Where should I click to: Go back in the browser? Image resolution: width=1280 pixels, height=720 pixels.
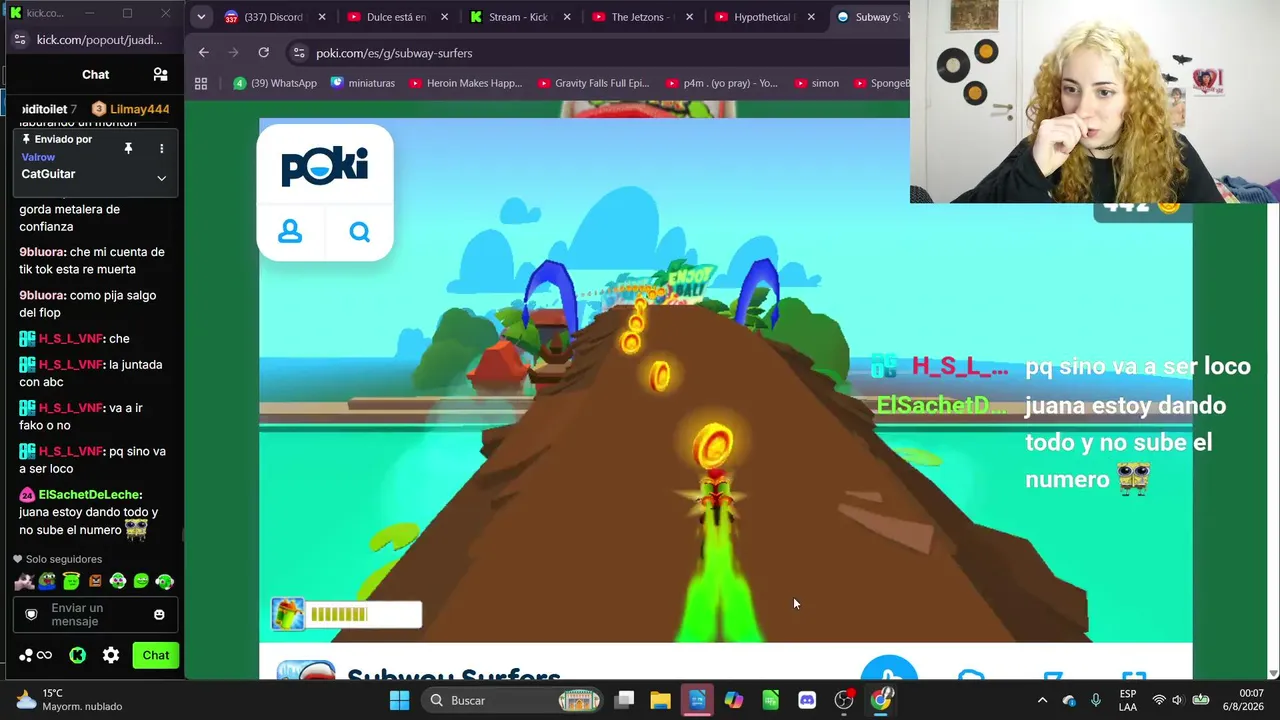coord(204,52)
